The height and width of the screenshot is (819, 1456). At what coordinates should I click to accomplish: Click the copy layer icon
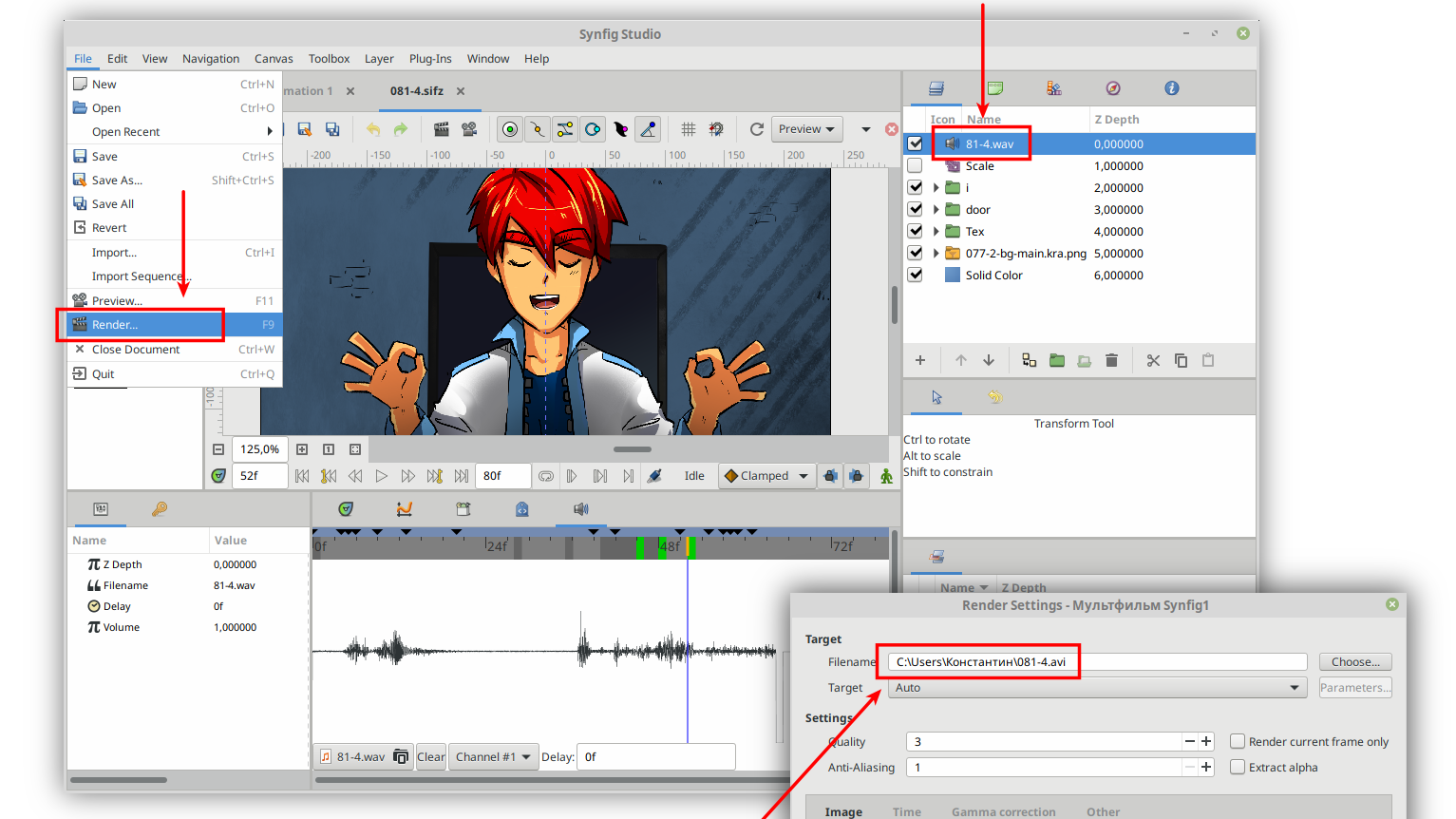1182,360
